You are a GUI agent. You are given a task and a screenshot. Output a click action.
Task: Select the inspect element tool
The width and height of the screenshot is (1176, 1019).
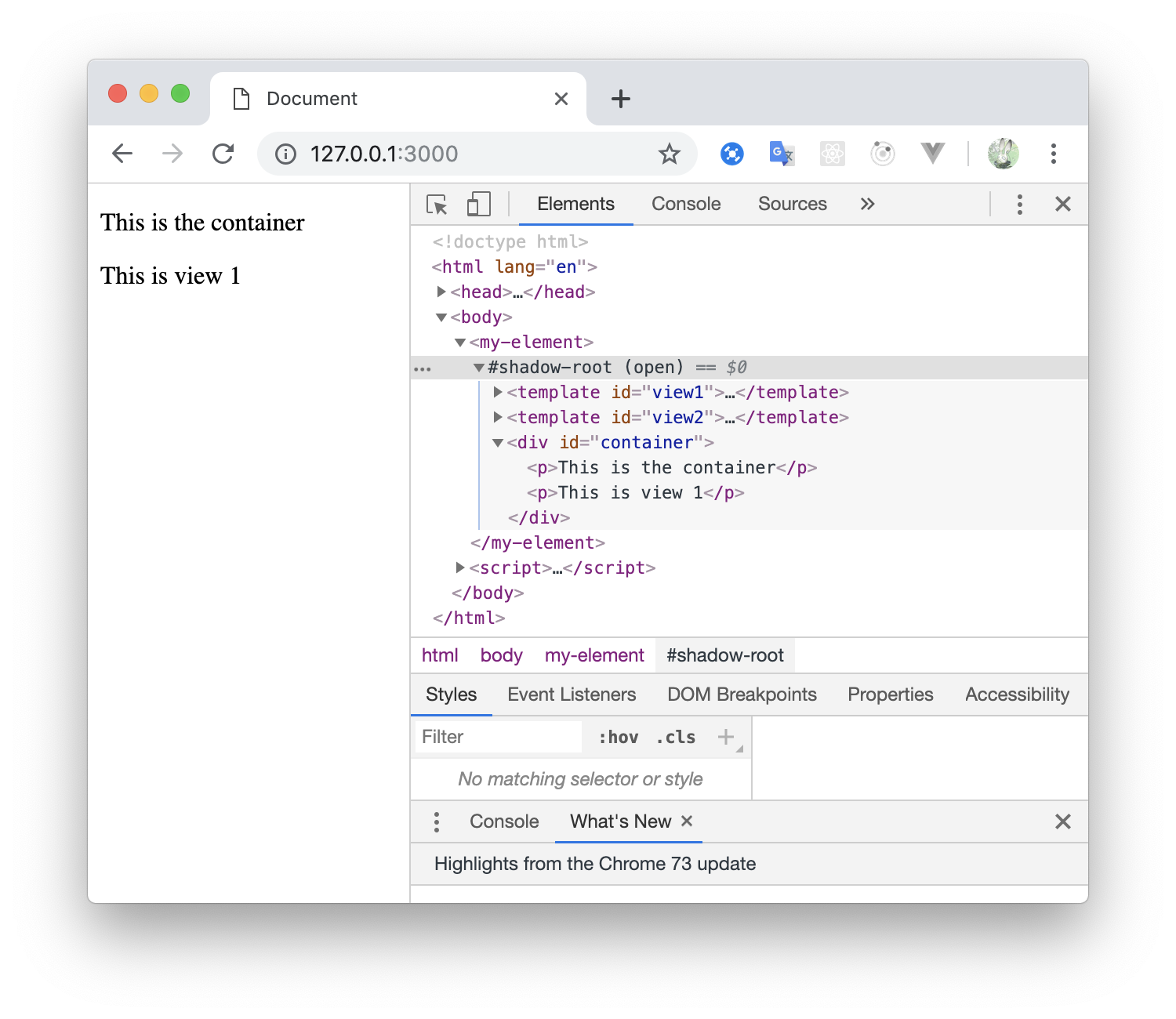point(437,204)
